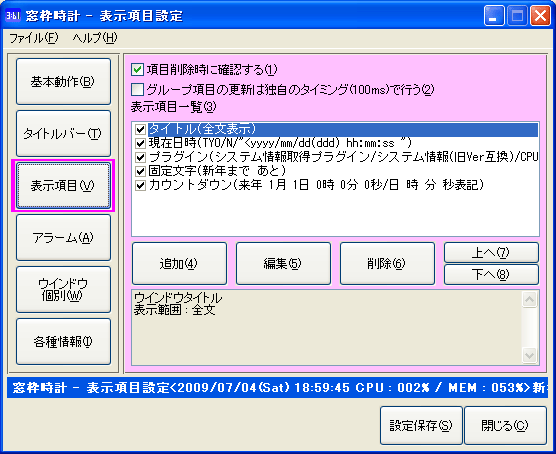The width and height of the screenshot is (556, 454).
Task: Click the 窓枠時計 app icon in title bar
Action: [13, 16]
